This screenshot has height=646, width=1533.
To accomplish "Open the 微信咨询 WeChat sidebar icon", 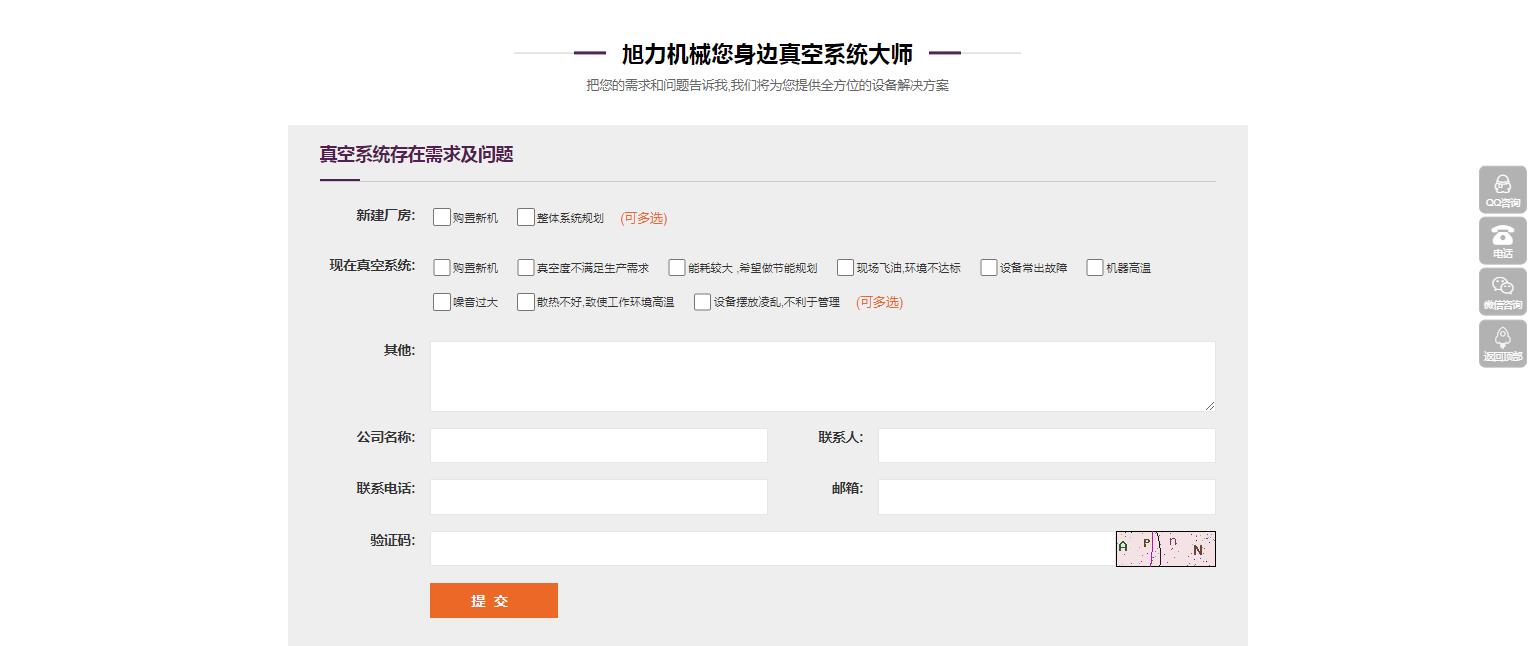I will tap(1502, 291).
